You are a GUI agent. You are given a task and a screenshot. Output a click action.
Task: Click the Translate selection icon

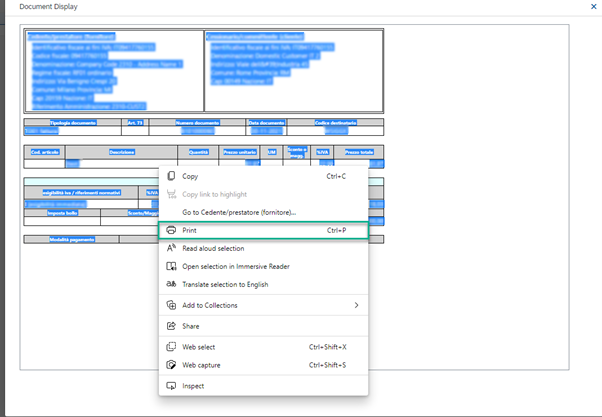tap(170, 284)
